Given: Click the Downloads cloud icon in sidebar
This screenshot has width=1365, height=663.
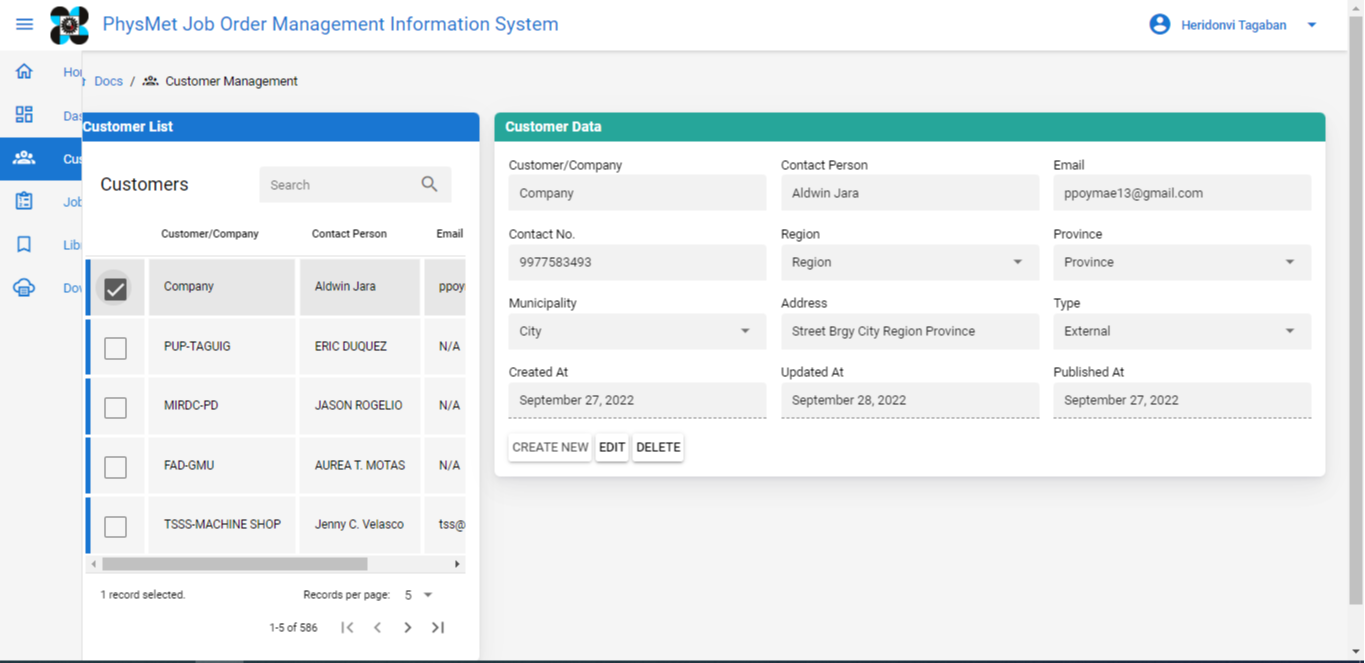Looking at the screenshot, I should (23, 287).
